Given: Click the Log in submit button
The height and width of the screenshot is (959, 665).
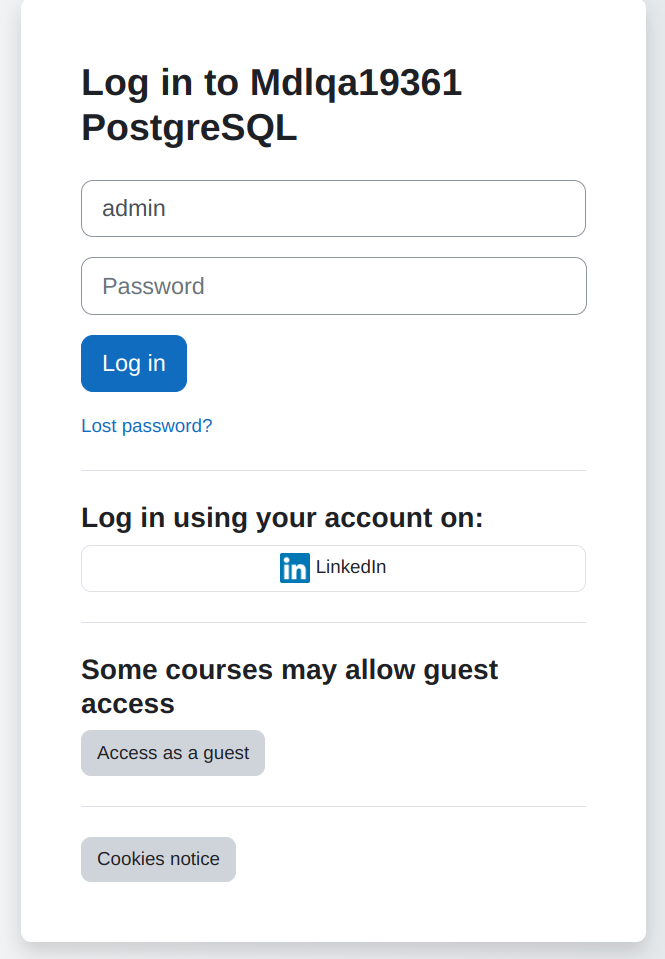Looking at the screenshot, I should point(134,363).
